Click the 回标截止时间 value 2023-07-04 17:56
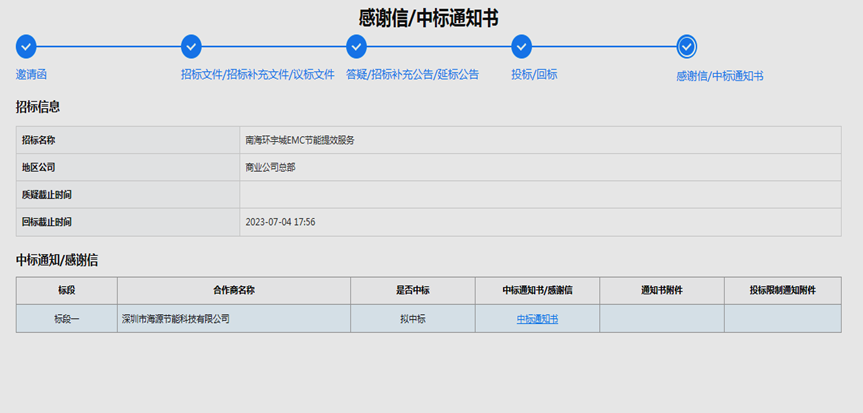The width and height of the screenshot is (863, 413). click(x=280, y=222)
